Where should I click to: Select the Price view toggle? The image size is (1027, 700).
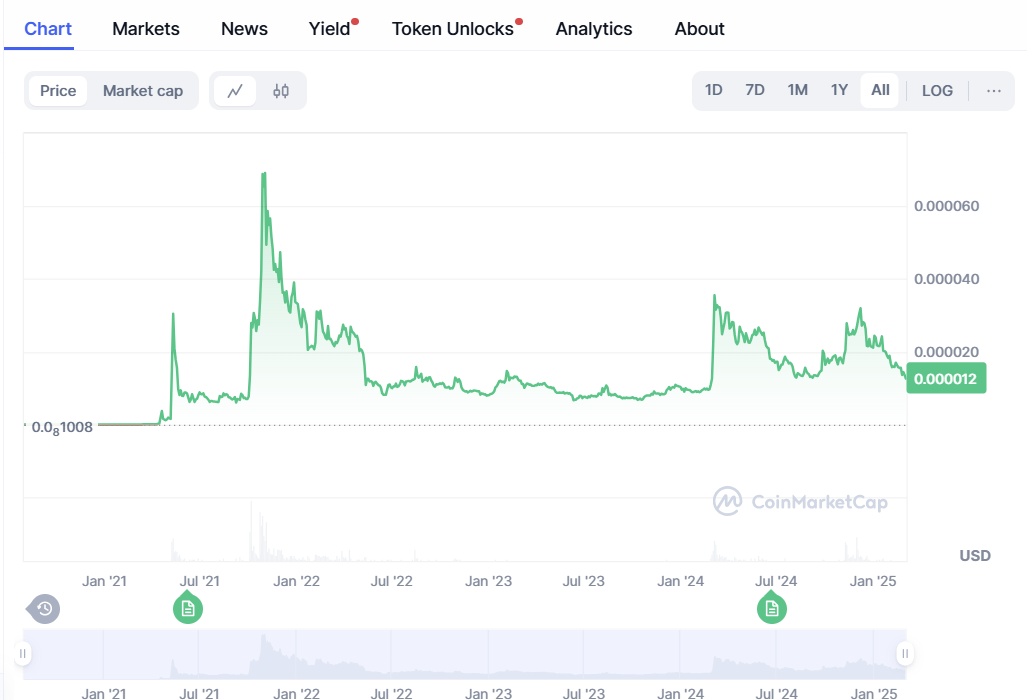pyautogui.click(x=58, y=91)
